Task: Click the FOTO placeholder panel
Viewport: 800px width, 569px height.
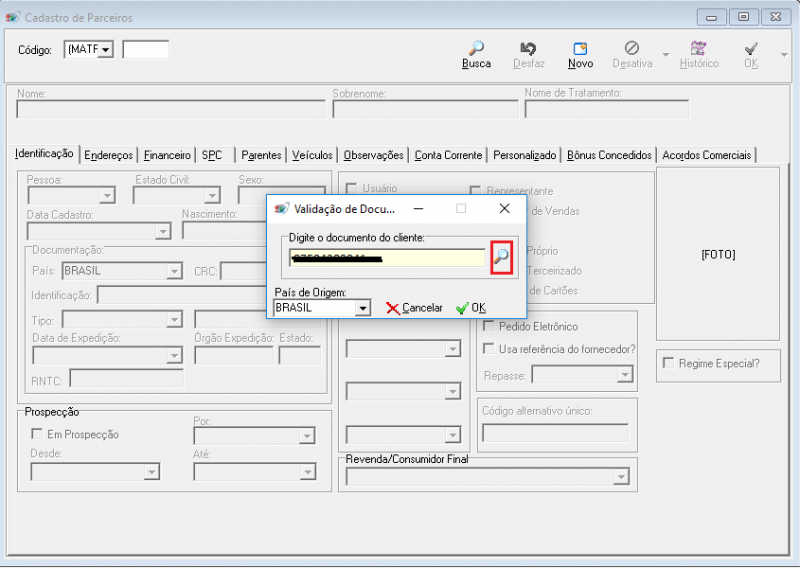Action: (718, 254)
